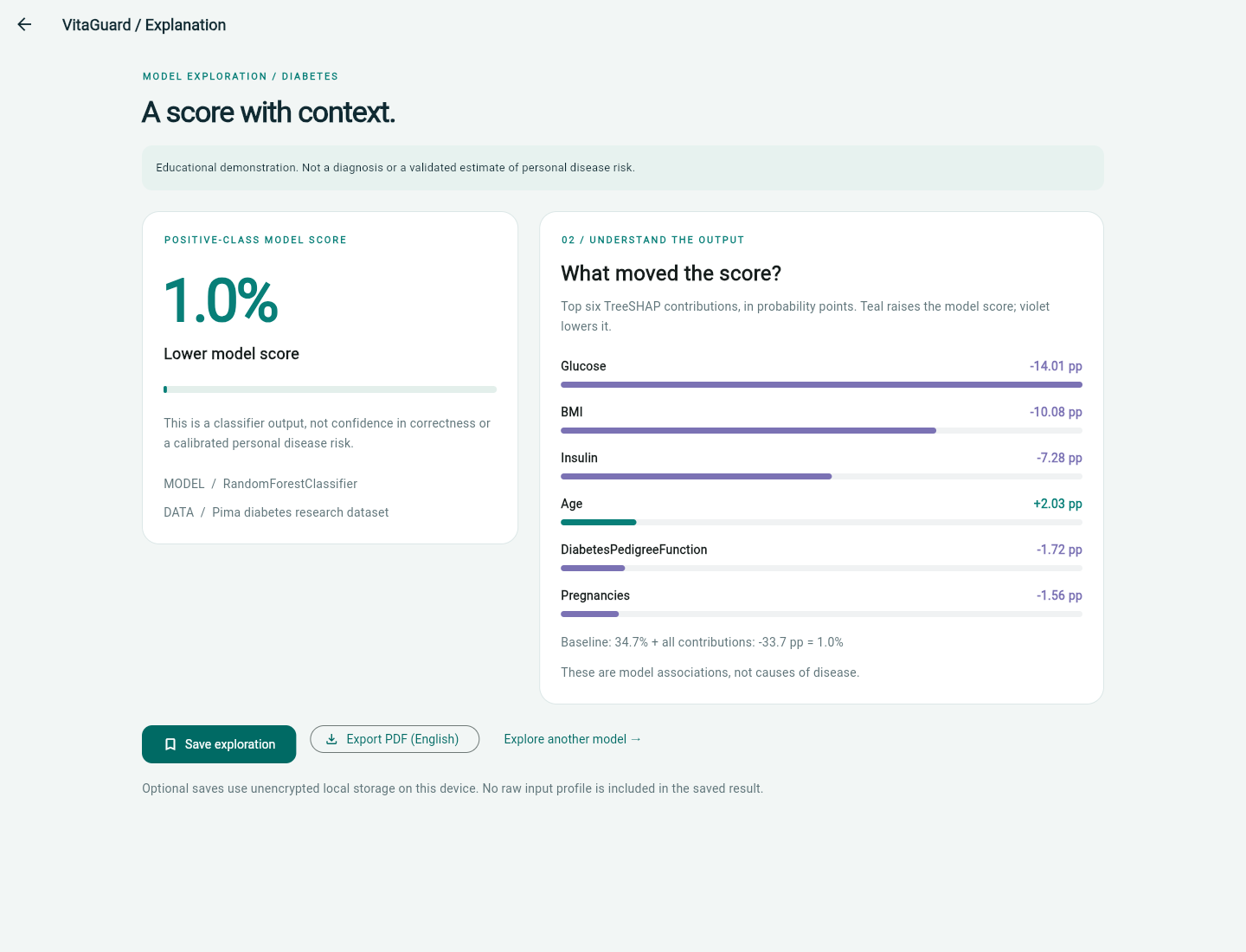
Task: Click the Insulin contribution bar
Action: 821,476
